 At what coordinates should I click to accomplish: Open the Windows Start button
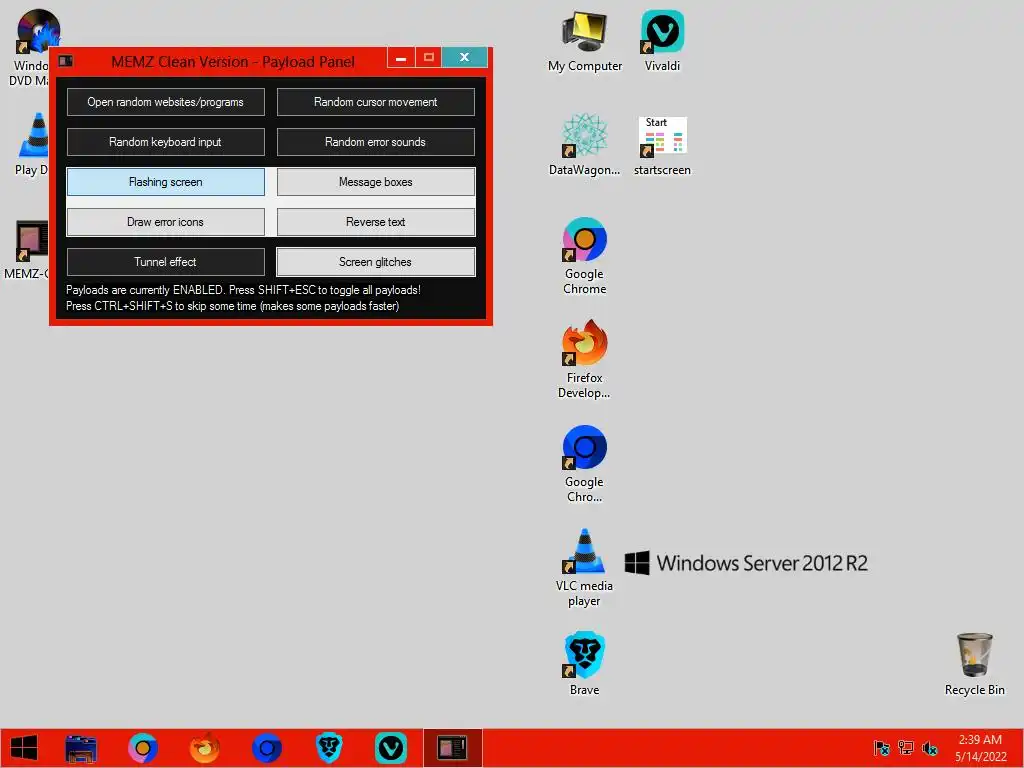24,748
